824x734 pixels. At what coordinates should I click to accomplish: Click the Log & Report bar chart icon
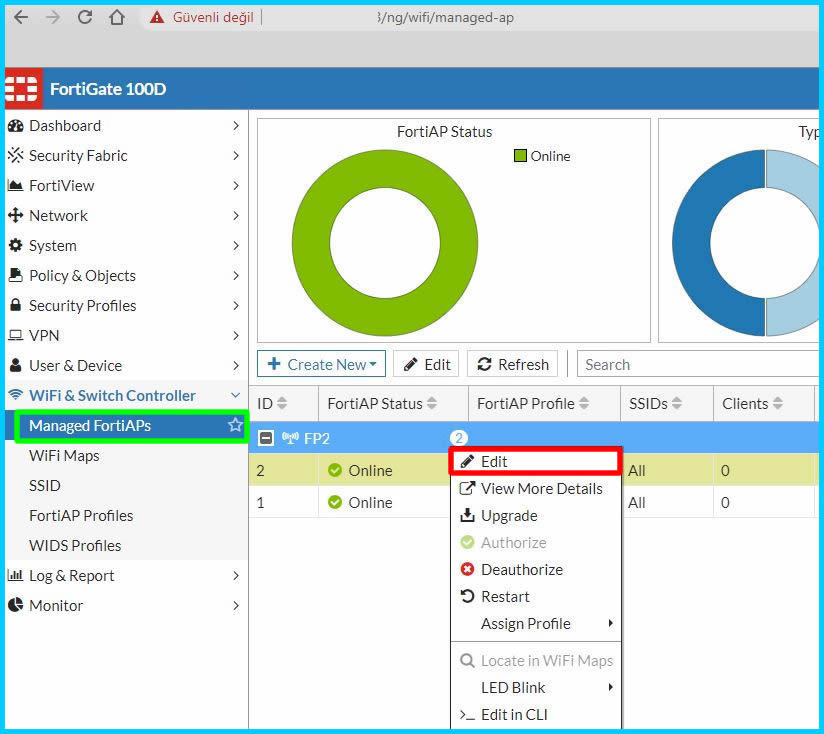pyautogui.click(x=16, y=575)
